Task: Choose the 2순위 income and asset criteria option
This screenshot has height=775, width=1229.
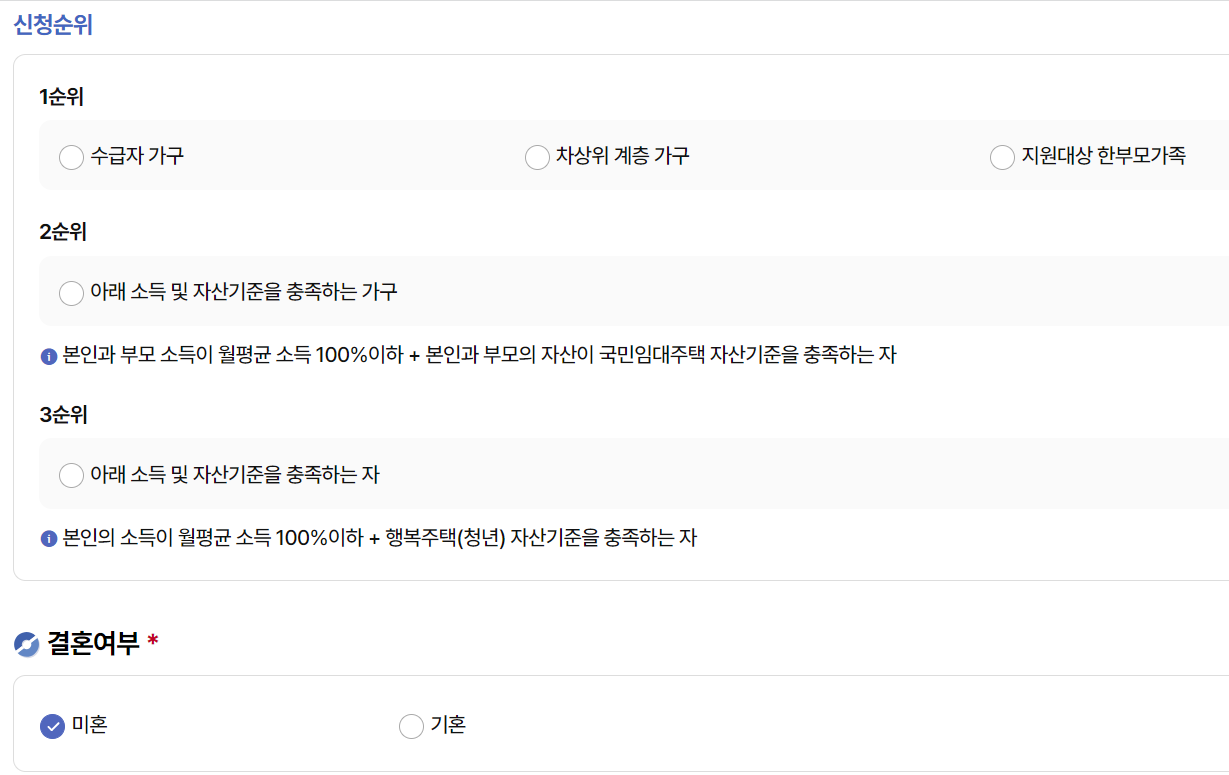Action: click(70, 293)
